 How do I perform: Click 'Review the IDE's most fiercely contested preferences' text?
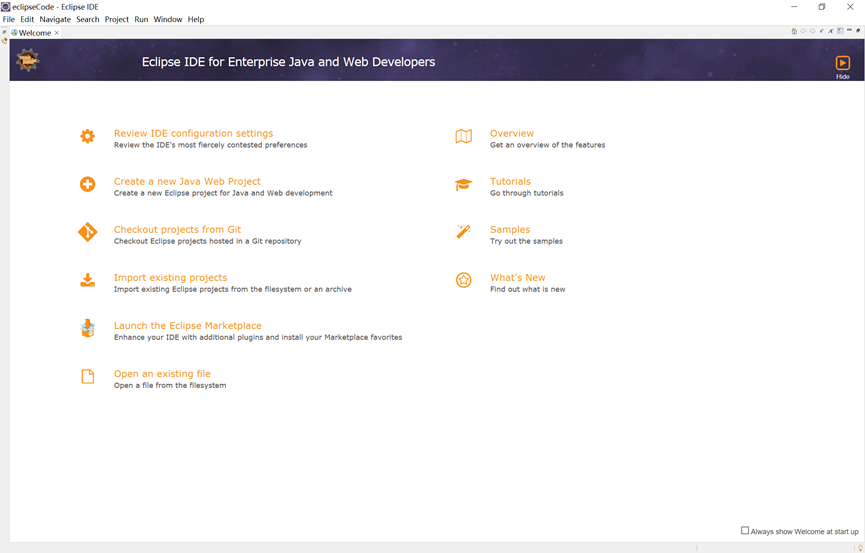pyautogui.click(x=210, y=145)
